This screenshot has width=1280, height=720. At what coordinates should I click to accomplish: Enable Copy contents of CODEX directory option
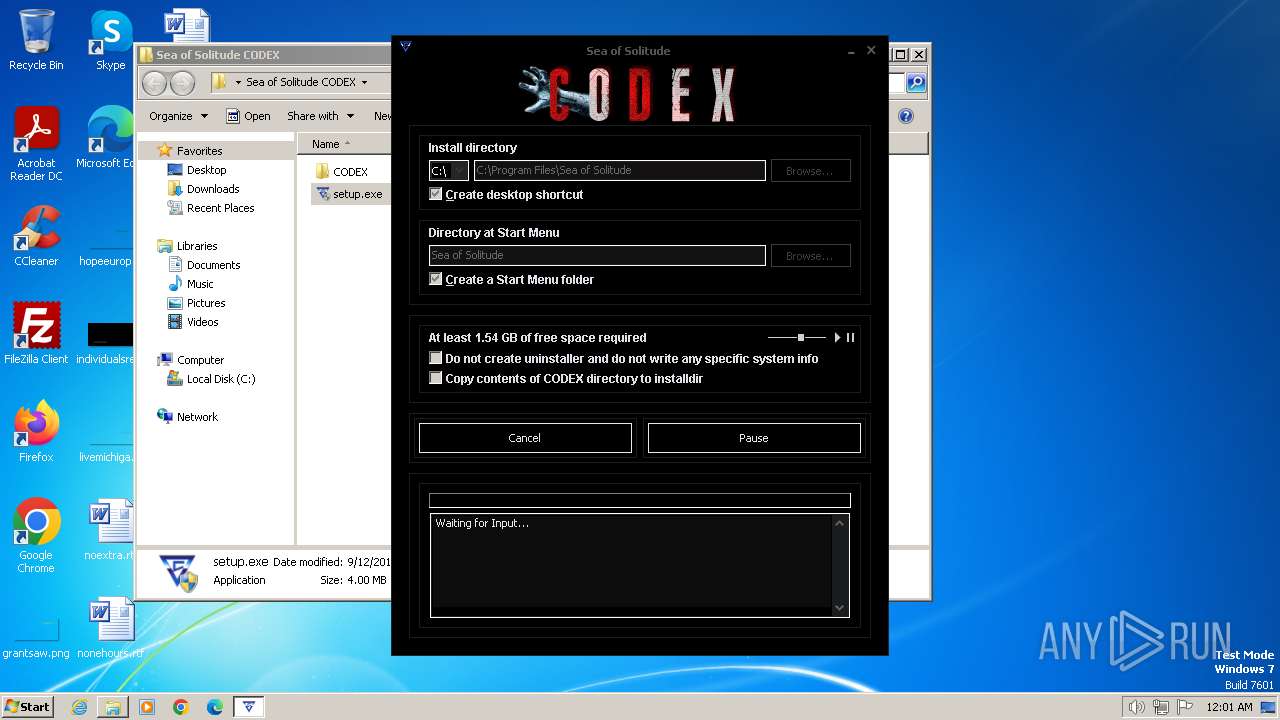pyautogui.click(x=436, y=378)
